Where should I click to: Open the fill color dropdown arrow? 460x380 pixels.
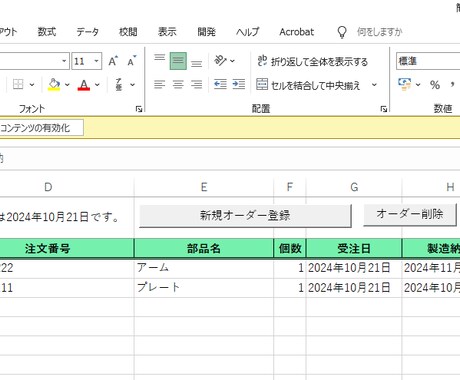pos(67,85)
